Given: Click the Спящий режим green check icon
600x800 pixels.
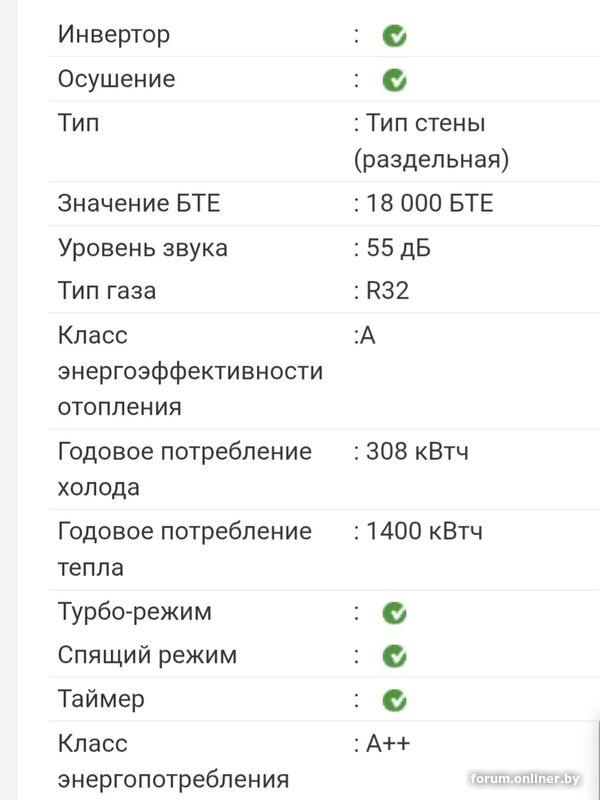Looking at the screenshot, I should pos(394,657).
